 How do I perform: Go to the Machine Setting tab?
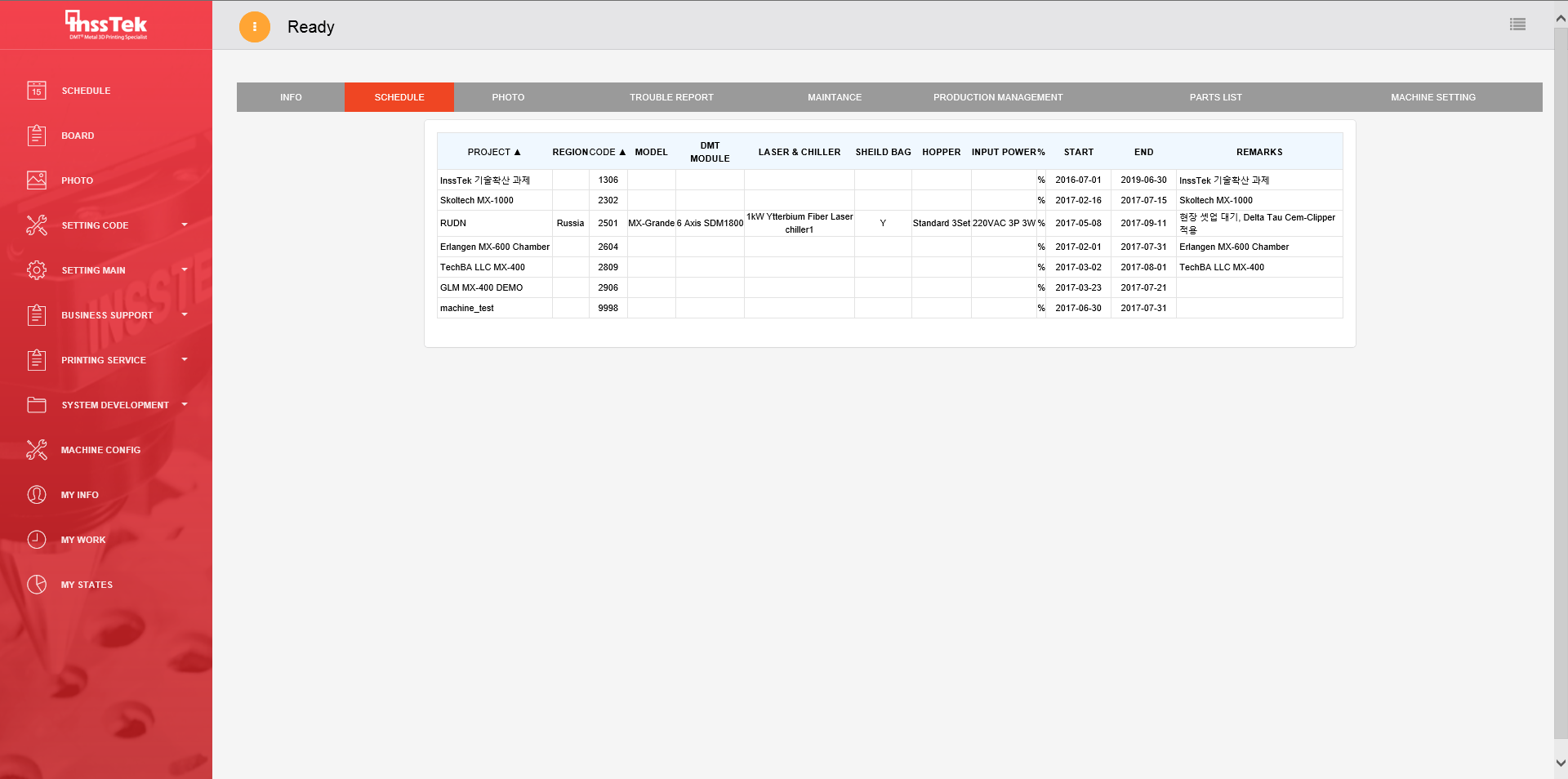[x=1432, y=97]
